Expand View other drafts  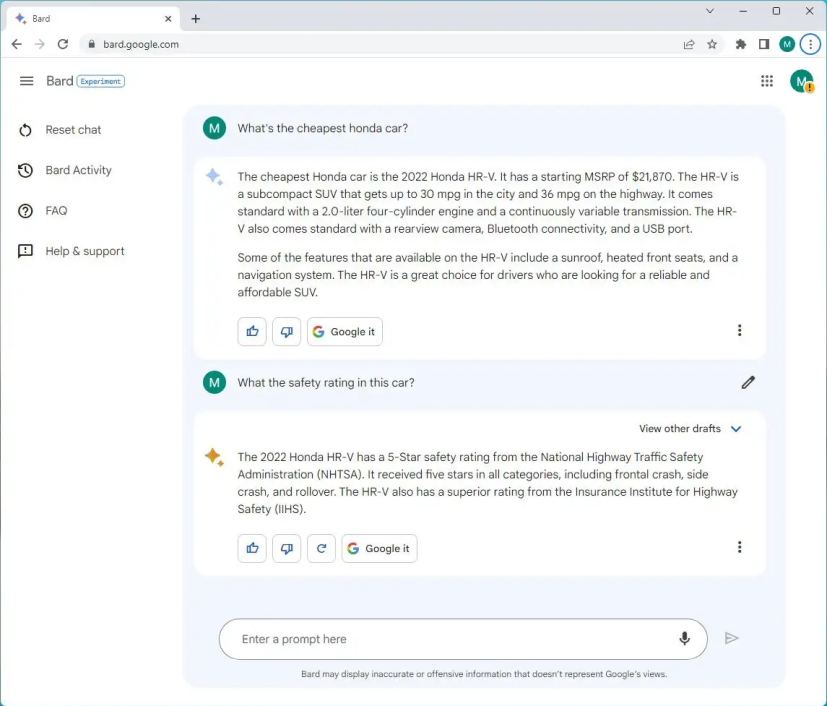[690, 429]
